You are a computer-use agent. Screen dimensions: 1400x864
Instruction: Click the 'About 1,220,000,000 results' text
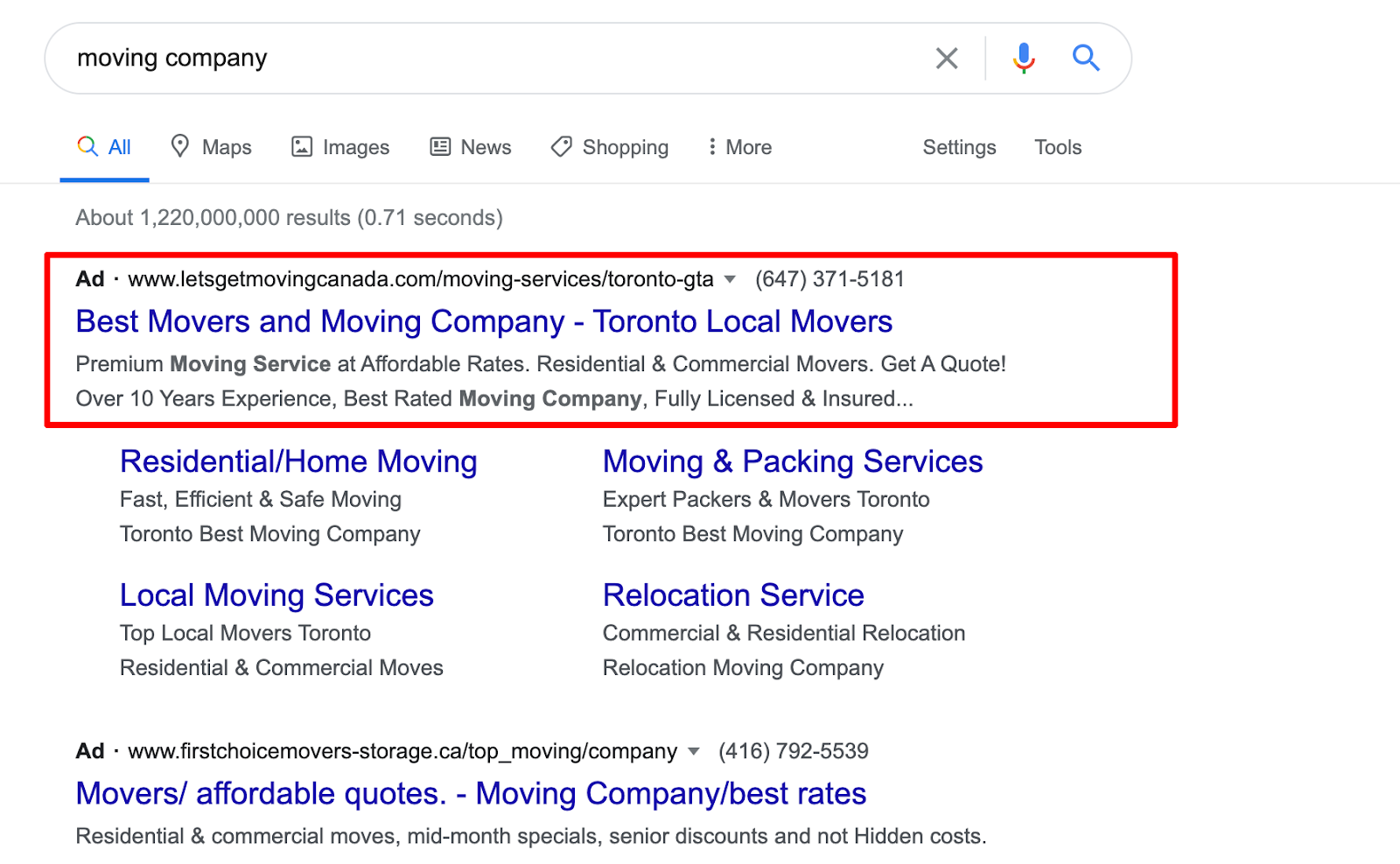pyautogui.click(x=289, y=217)
